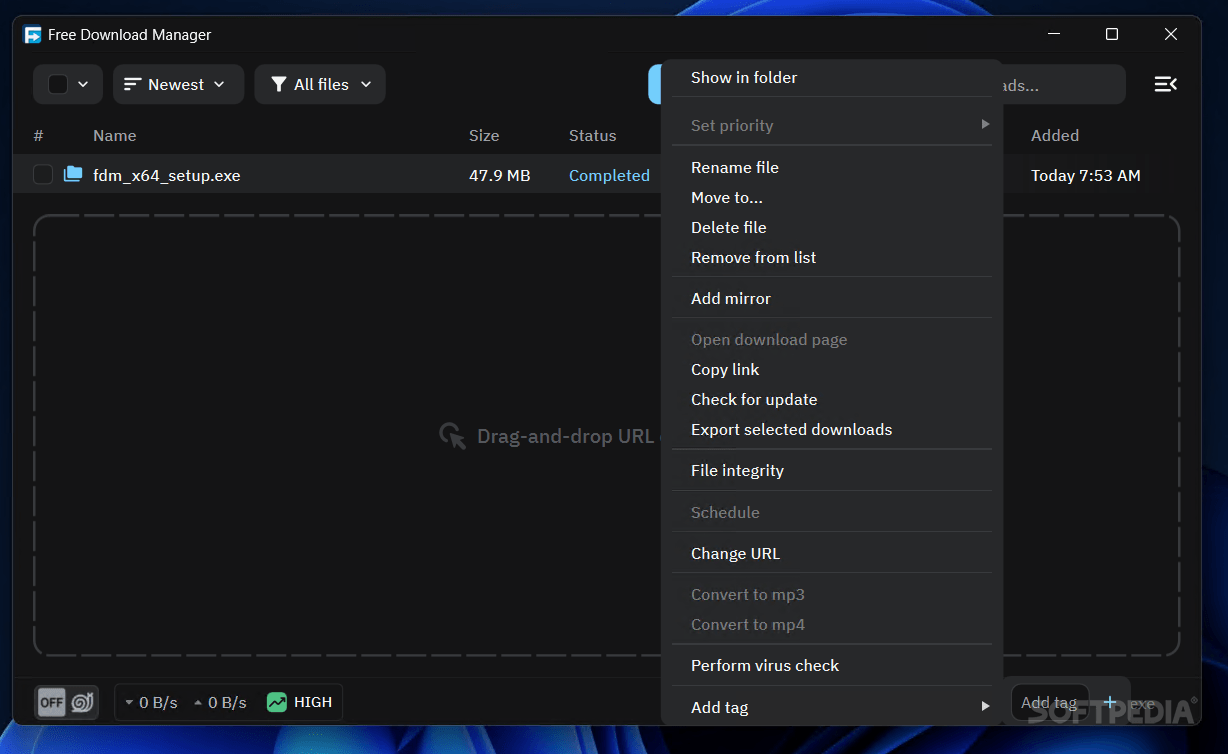Viewport: 1228px width, 754px height.
Task: Click the Free Download Manager app logo icon
Action: pos(33,35)
